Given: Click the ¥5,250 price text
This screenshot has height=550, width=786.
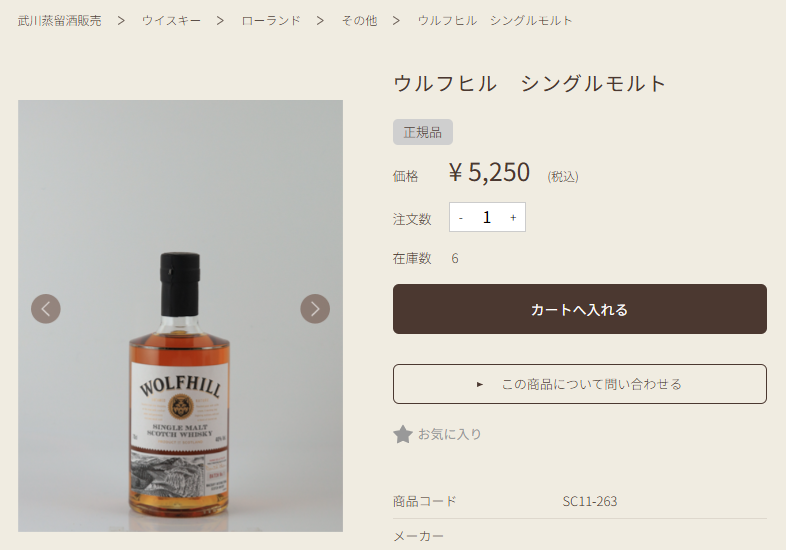Looking at the screenshot, I should (489, 173).
